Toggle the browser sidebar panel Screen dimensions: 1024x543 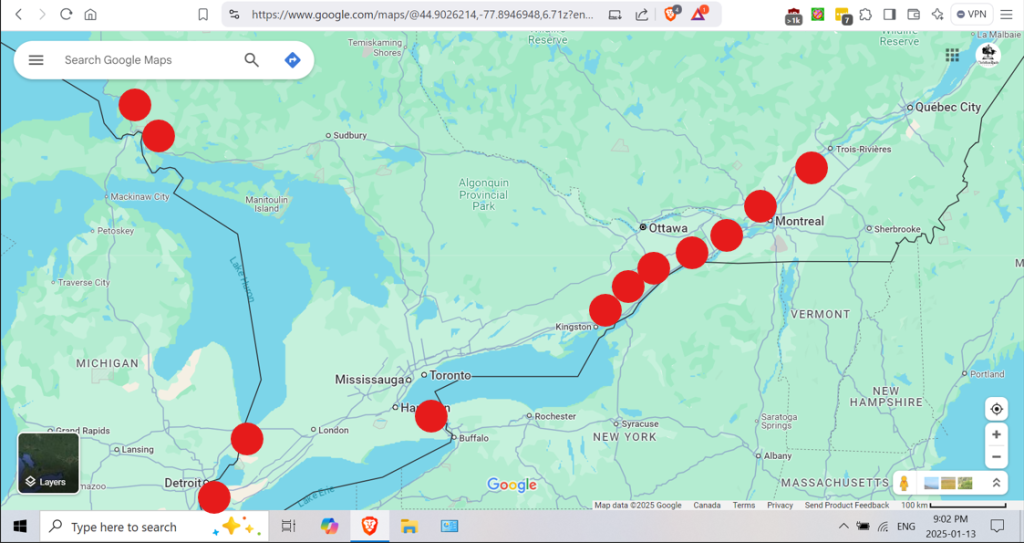coord(889,14)
